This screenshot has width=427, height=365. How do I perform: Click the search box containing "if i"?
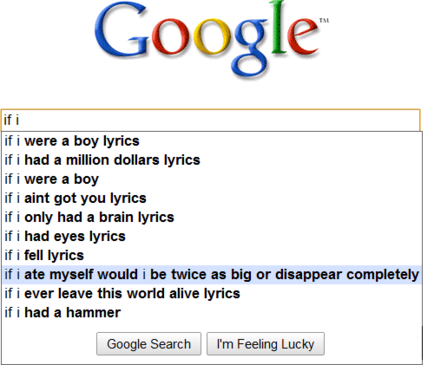tap(210, 120)
